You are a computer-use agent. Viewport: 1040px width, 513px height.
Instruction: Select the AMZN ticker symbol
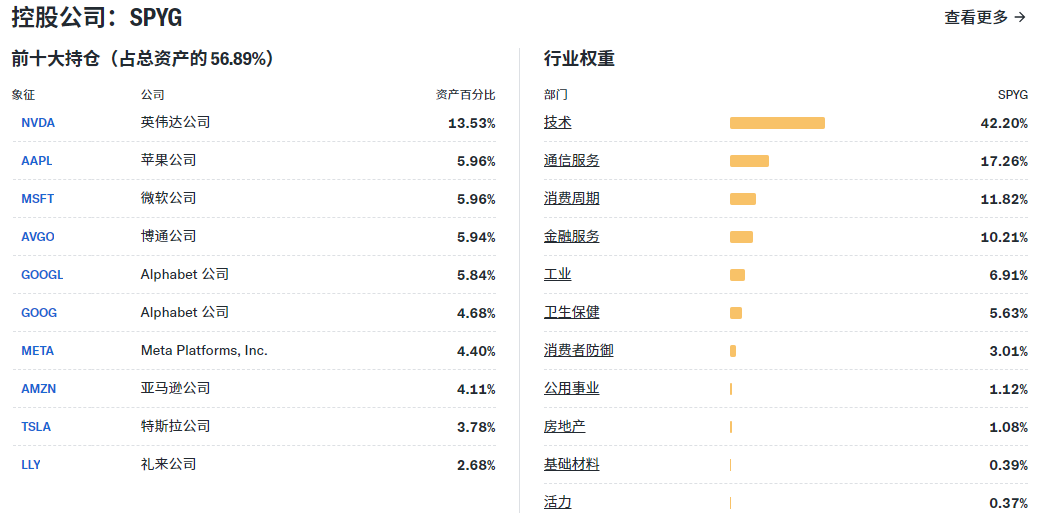click(38, 389)
